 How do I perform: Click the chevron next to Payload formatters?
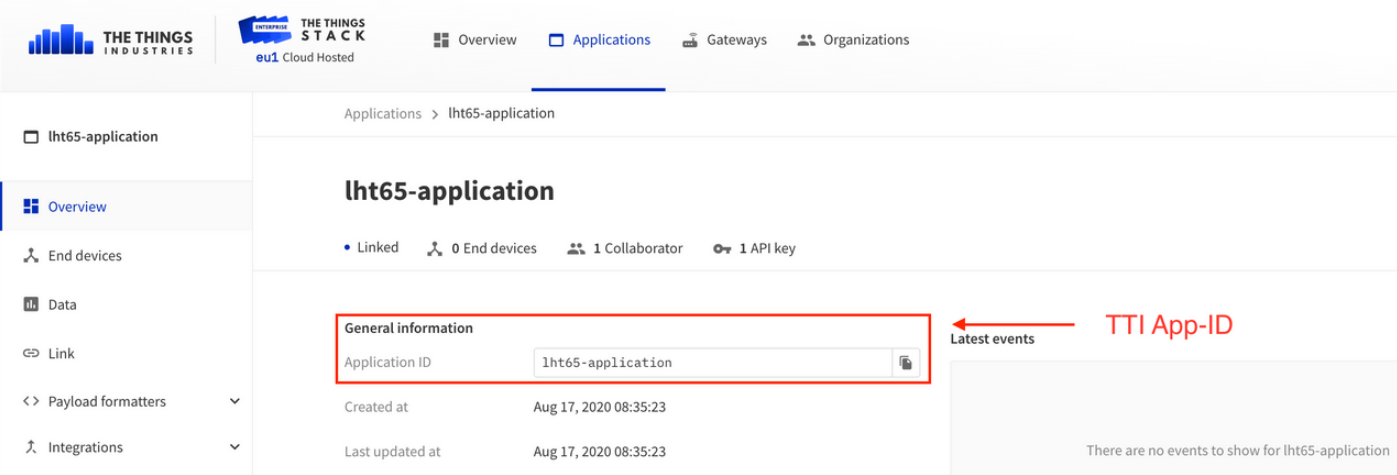(235, 401)
